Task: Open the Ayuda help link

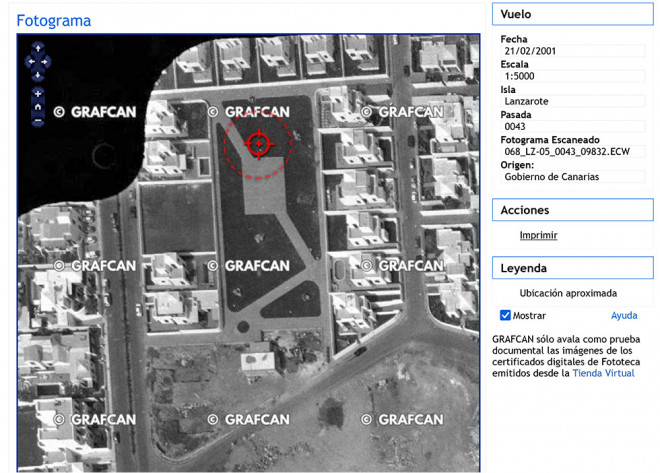Action: pyautogui.click(x=624, y=315)
